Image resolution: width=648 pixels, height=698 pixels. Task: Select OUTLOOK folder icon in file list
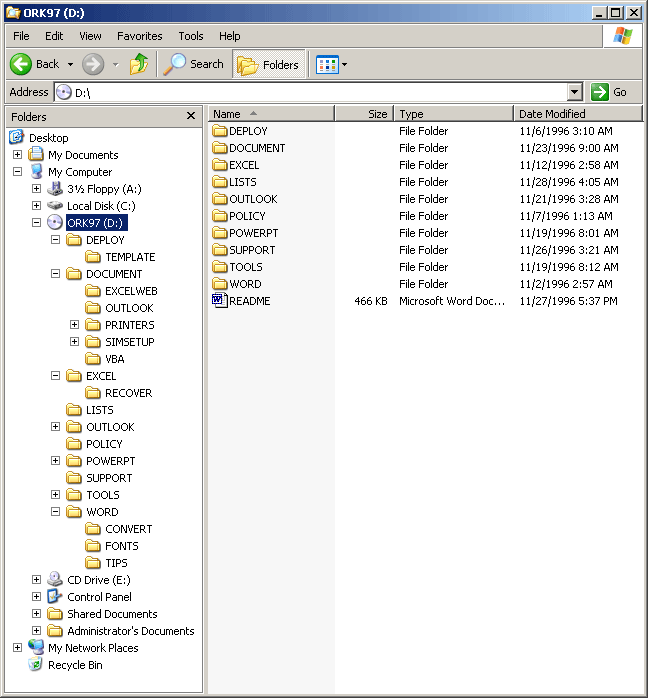[x=220, y=199]
